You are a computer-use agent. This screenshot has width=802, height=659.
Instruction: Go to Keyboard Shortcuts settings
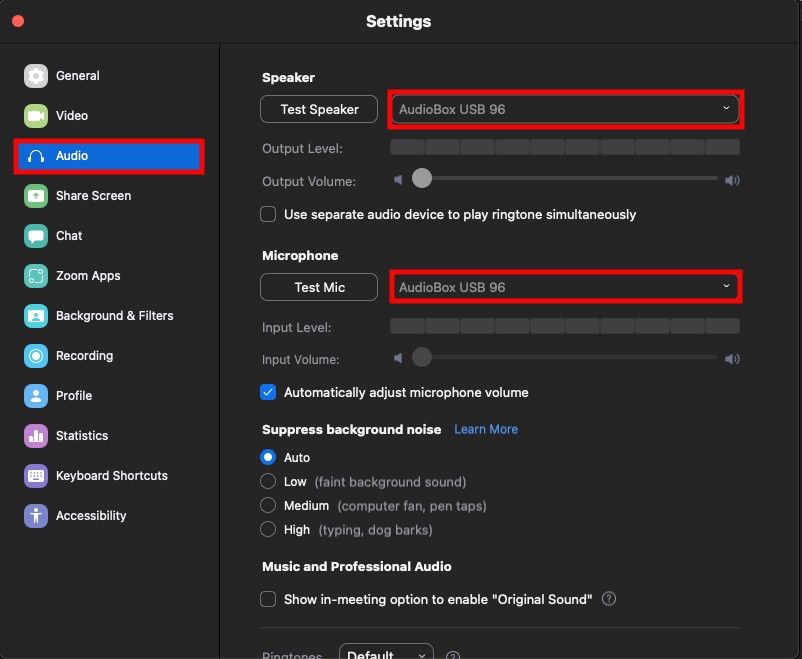[111, 476]
